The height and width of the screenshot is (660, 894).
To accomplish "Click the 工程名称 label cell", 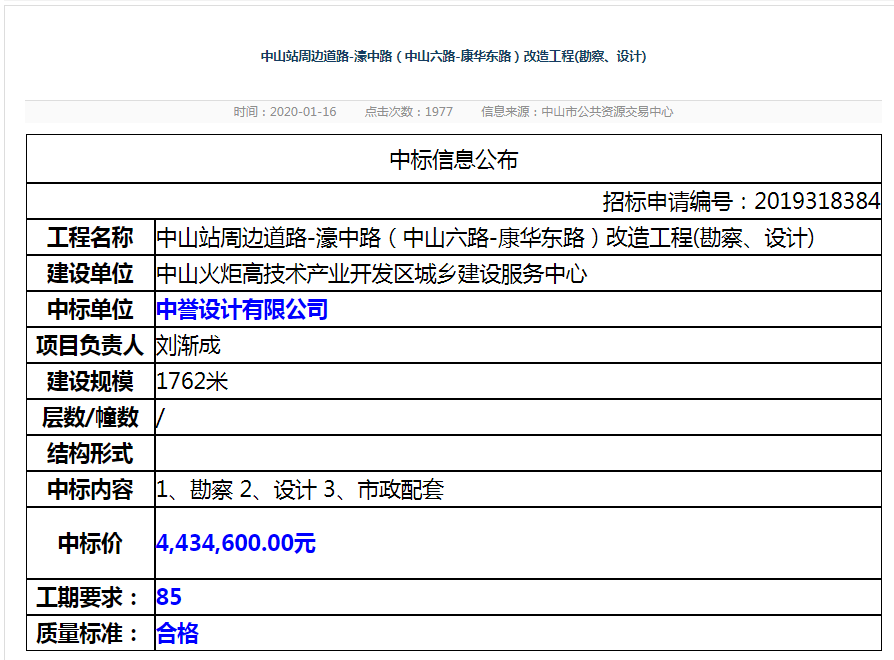I will click(91, 237).
